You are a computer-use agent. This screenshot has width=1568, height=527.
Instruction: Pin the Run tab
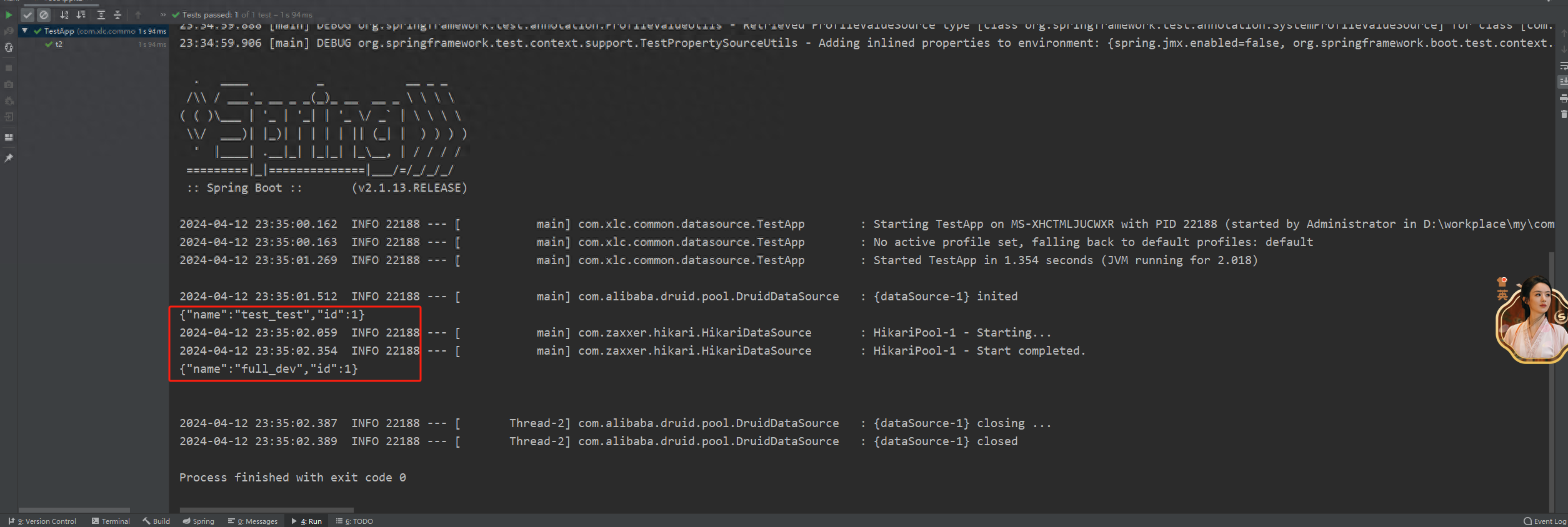point(9,159)
